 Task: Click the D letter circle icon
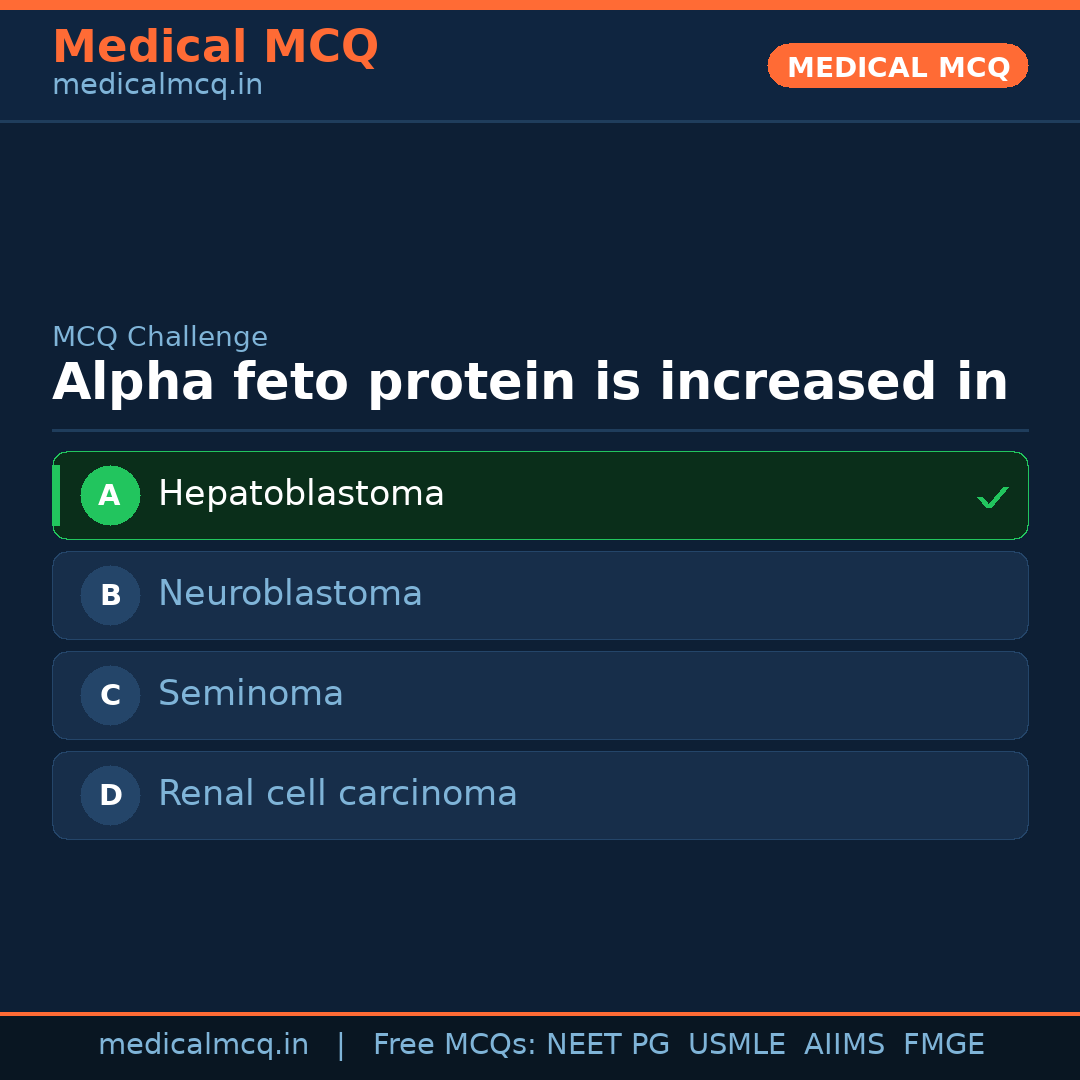[110, 795]
